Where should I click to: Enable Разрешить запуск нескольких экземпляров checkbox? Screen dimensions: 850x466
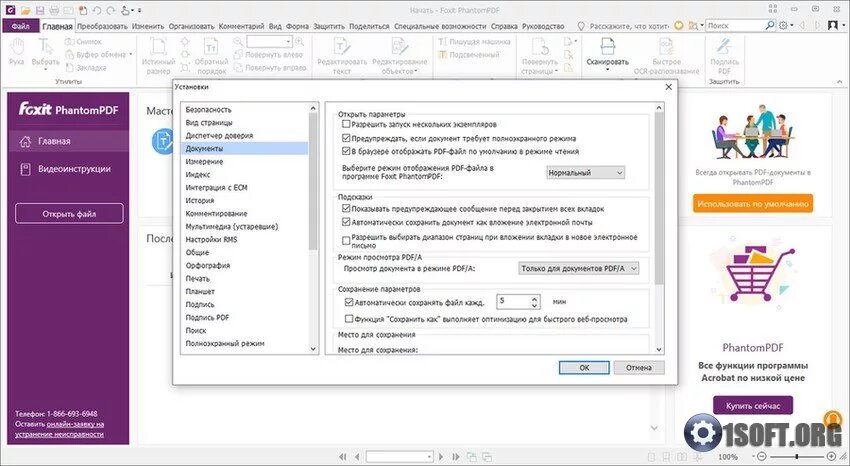346,124
